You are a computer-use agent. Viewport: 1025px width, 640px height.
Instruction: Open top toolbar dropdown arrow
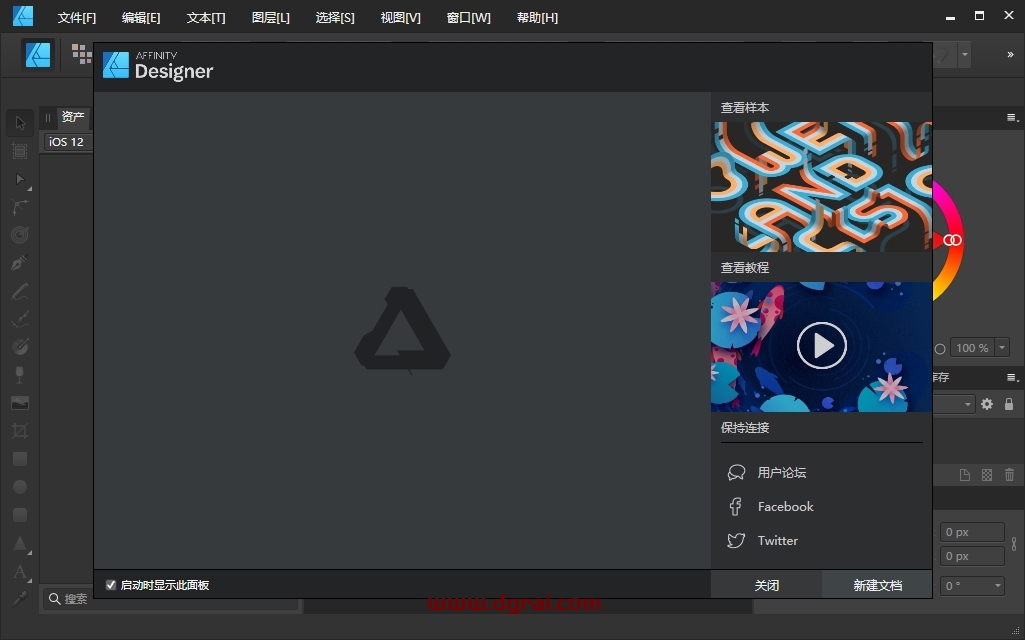(964, 55)
